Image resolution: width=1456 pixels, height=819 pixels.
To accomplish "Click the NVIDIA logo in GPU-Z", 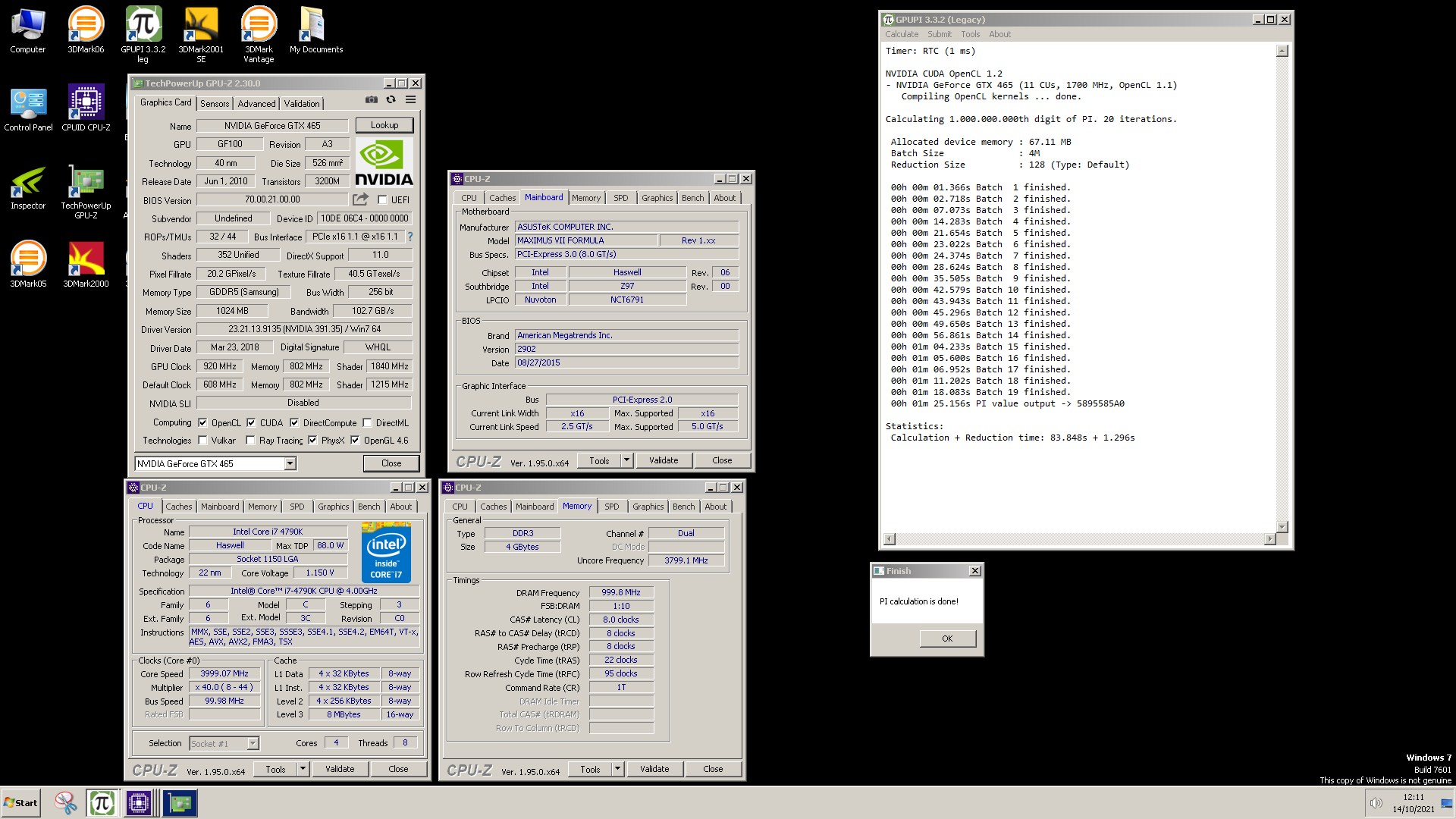I will tap(384, 162).
